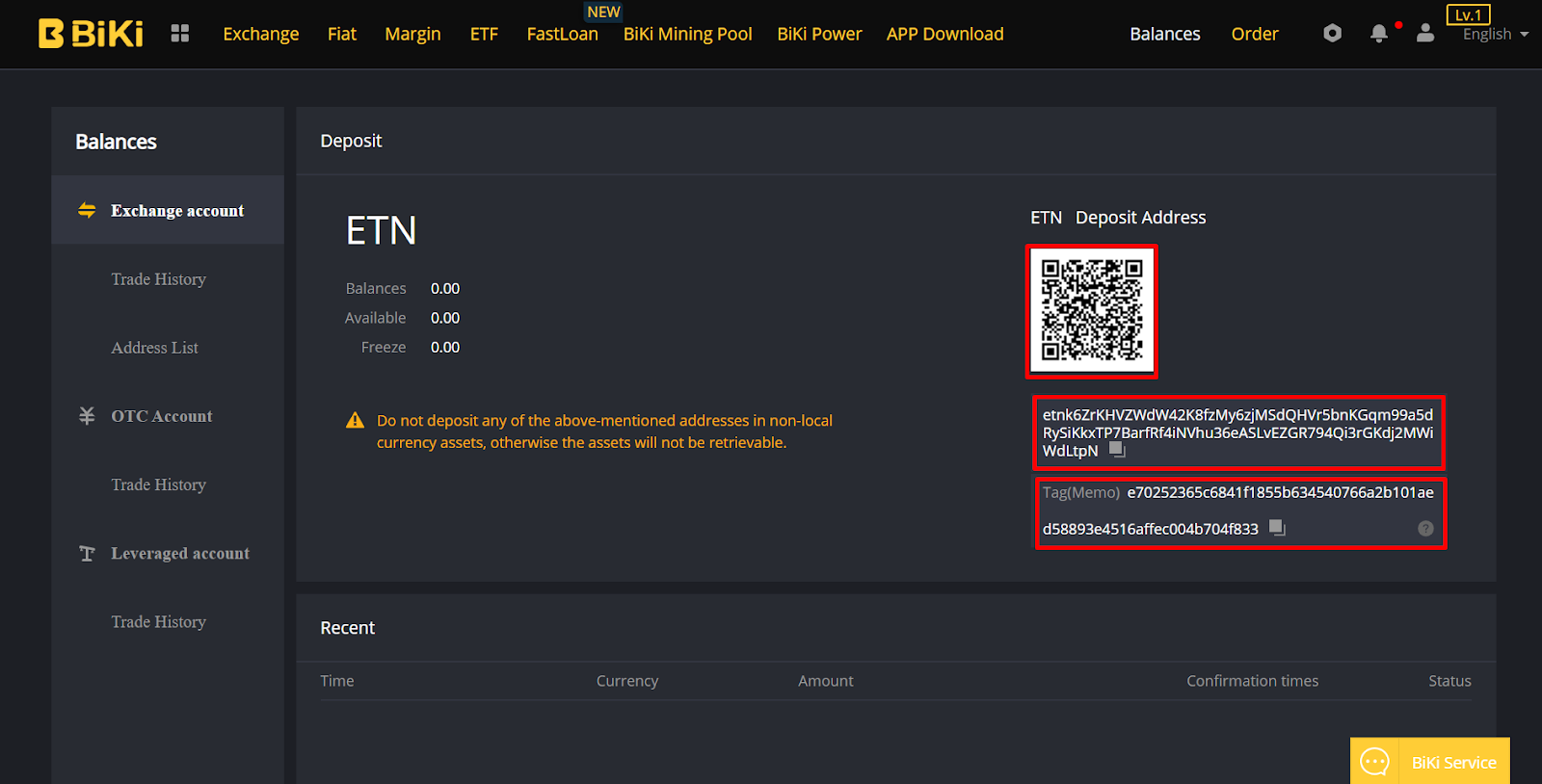Open FastLoan from the navbar
This screenshot has width=1542, height=784.
point(563,34)
